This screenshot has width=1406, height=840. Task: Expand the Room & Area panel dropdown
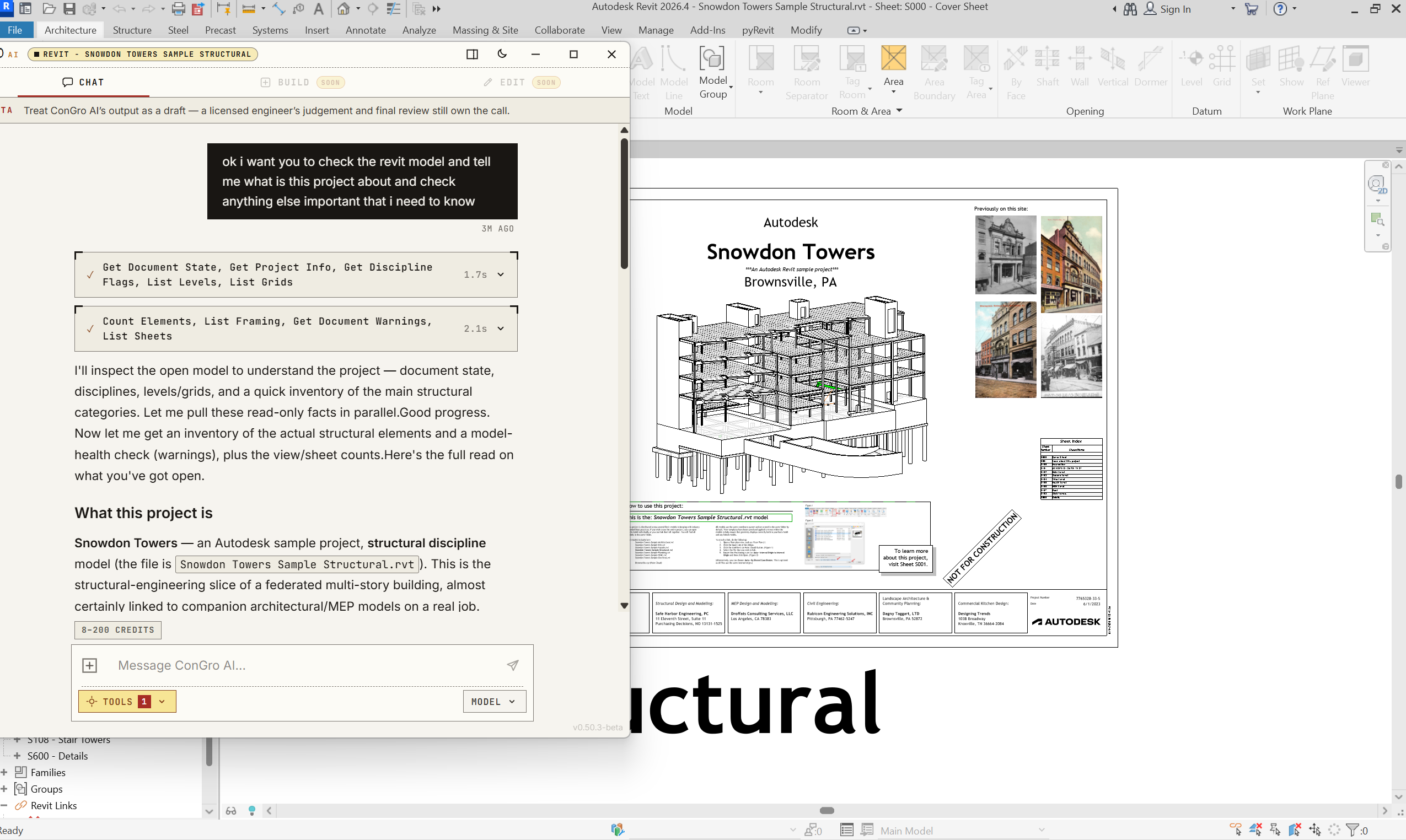click(899, 111)
